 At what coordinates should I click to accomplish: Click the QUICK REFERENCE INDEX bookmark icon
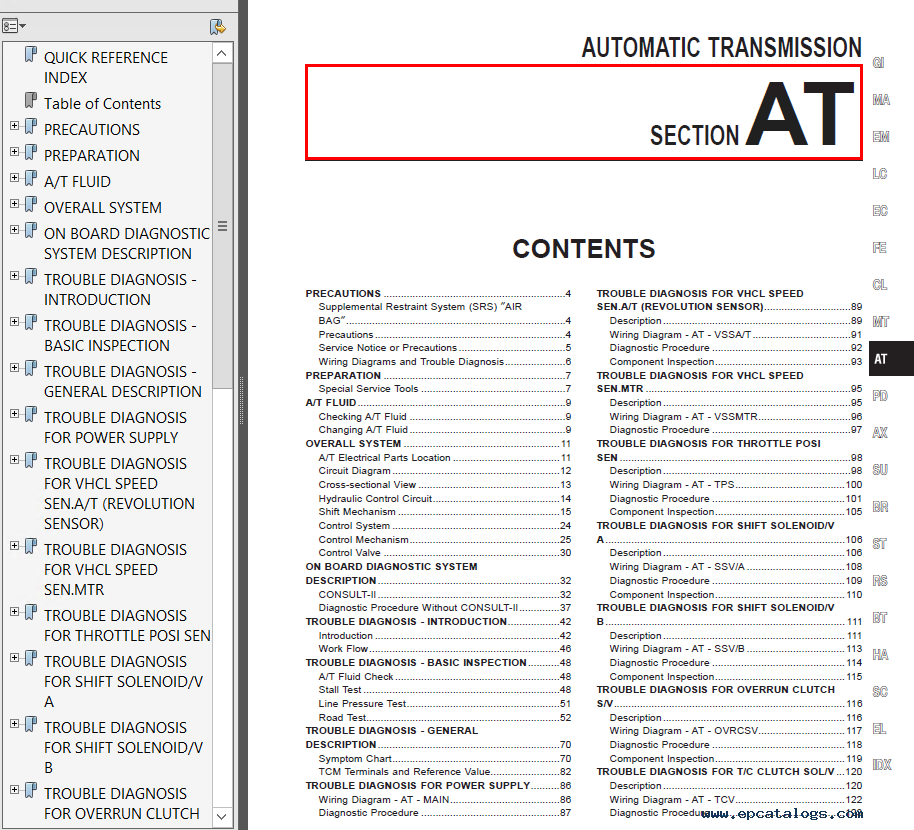click(x=31, y=55)
